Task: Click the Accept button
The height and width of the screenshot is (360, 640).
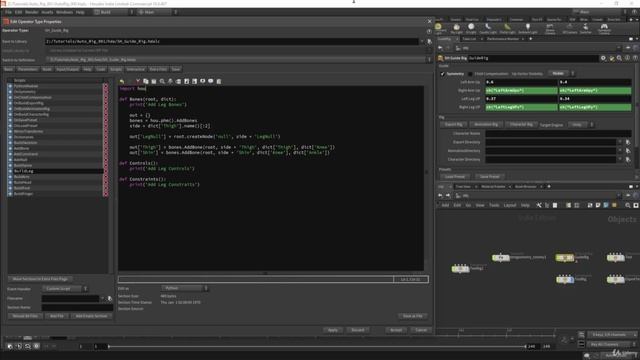Action: click(x=396, y=330)
